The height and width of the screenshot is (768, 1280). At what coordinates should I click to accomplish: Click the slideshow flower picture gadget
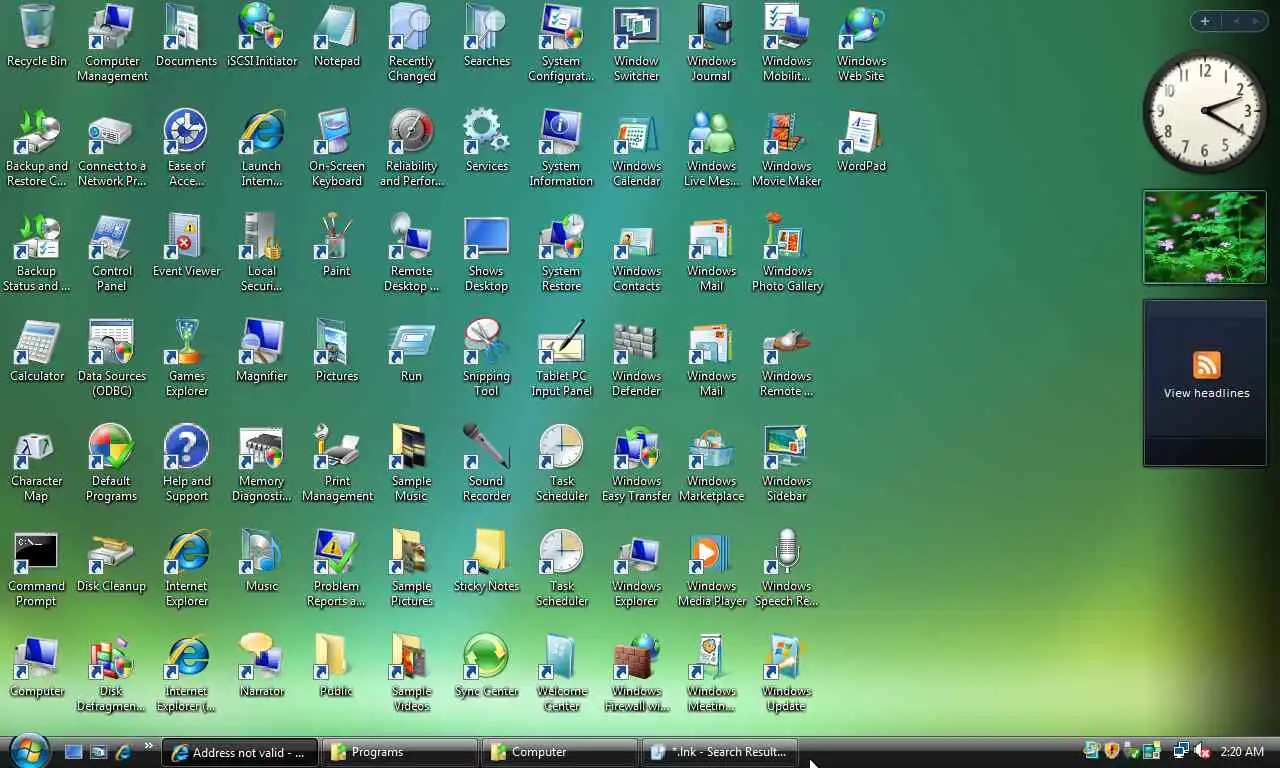click(1205, 237)
